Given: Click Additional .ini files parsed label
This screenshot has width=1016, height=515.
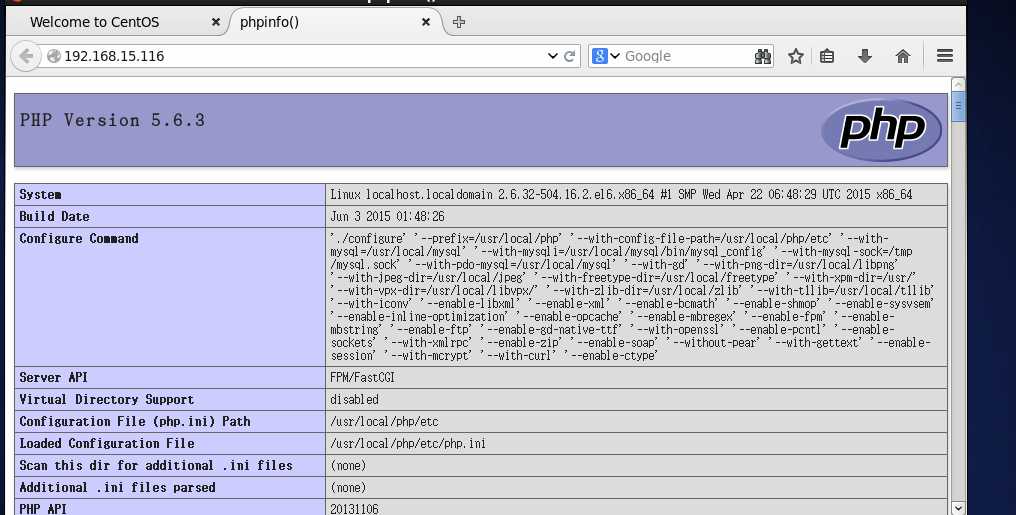Looking at the screenshot, I should click(117, 487).
